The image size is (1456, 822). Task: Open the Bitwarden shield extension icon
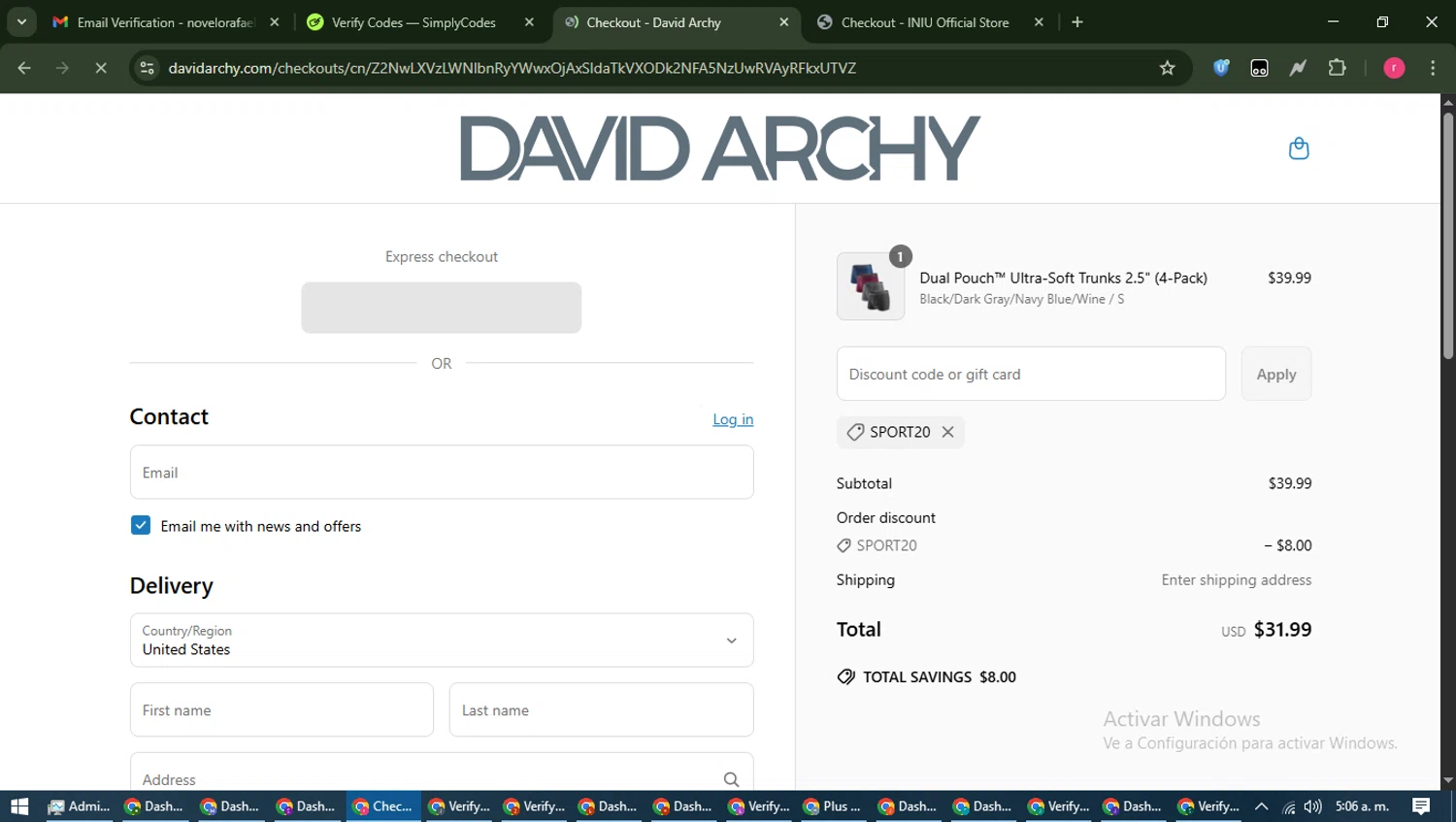pos(1221,68)
